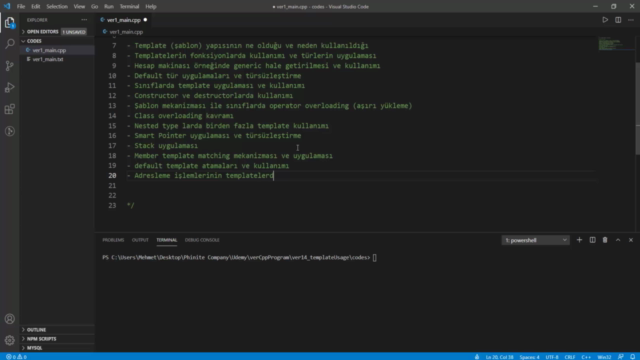Open the Go menu
The width and height of the screenshot is (640, 360).
tap(94, 7)
